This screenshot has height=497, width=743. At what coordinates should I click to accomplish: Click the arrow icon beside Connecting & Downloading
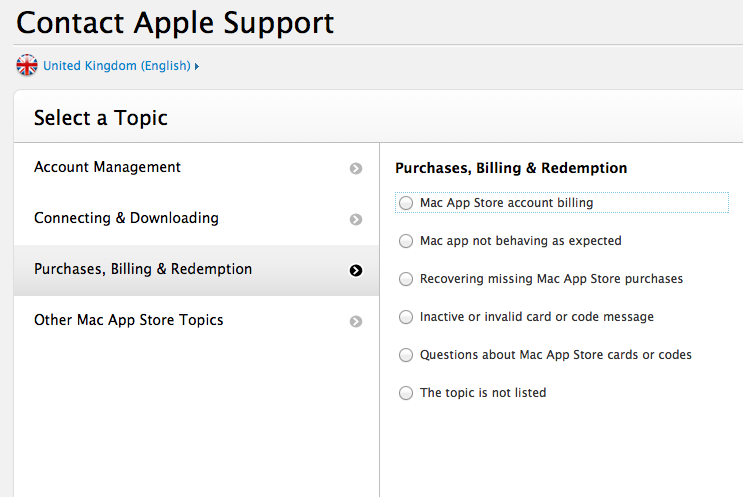(356, 219)
